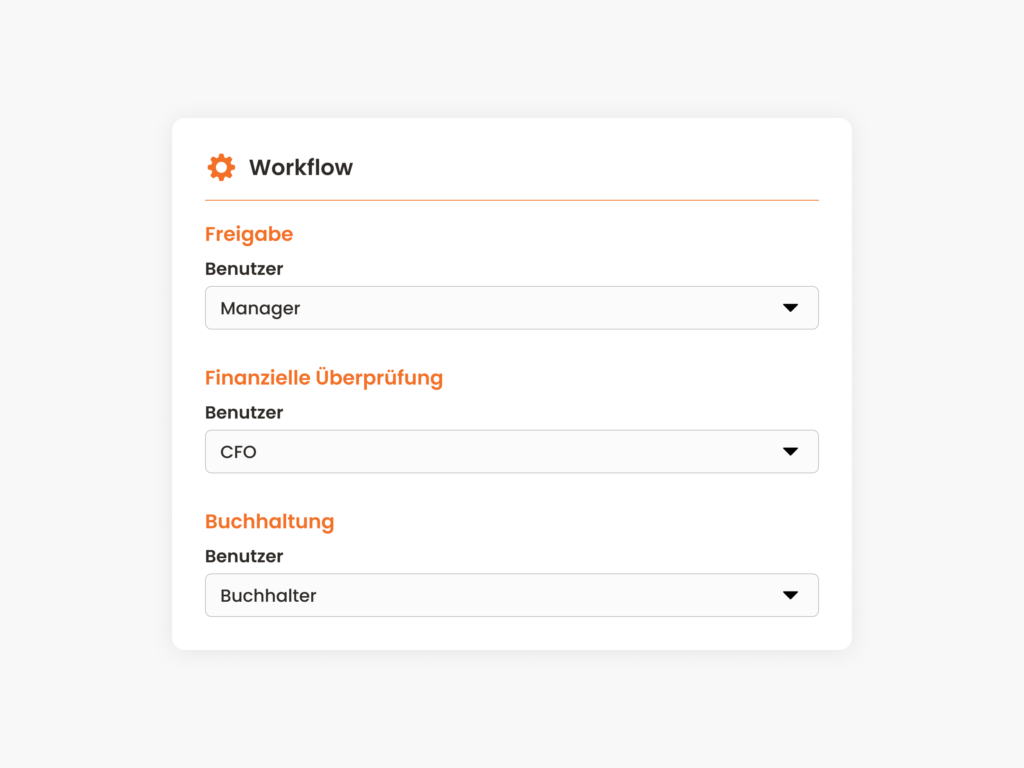This screenshot has height=768, width=1024.
Task: Click the Finanzielle Überprüfung section heading
Action: 324,377
